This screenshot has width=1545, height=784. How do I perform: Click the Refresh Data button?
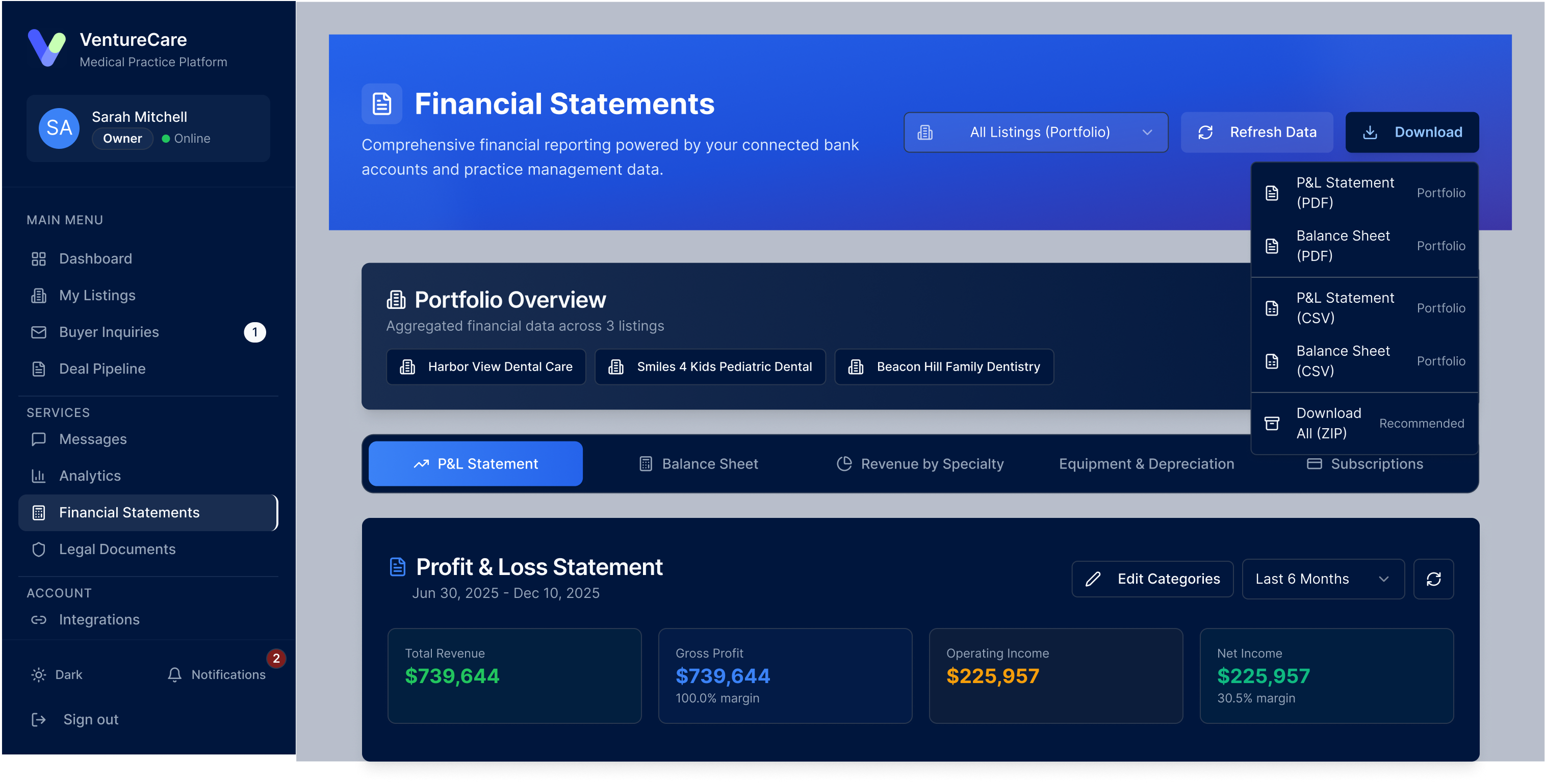pyautogui.click(x=1256, y=133)
